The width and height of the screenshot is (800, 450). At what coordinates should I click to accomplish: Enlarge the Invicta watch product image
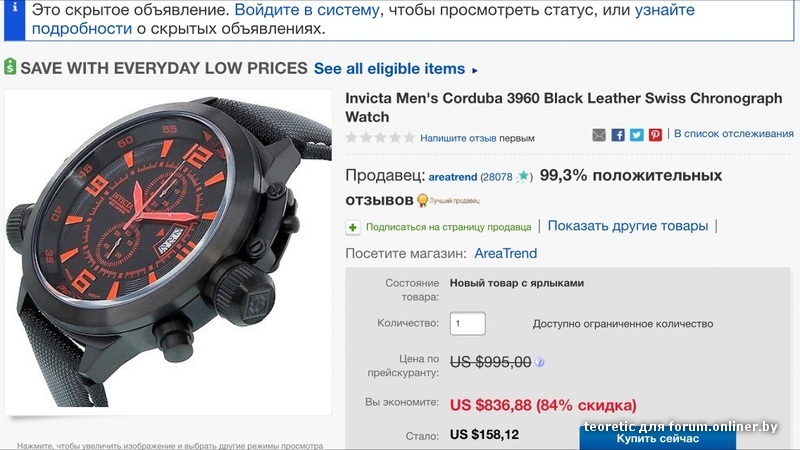coord(168,252)
